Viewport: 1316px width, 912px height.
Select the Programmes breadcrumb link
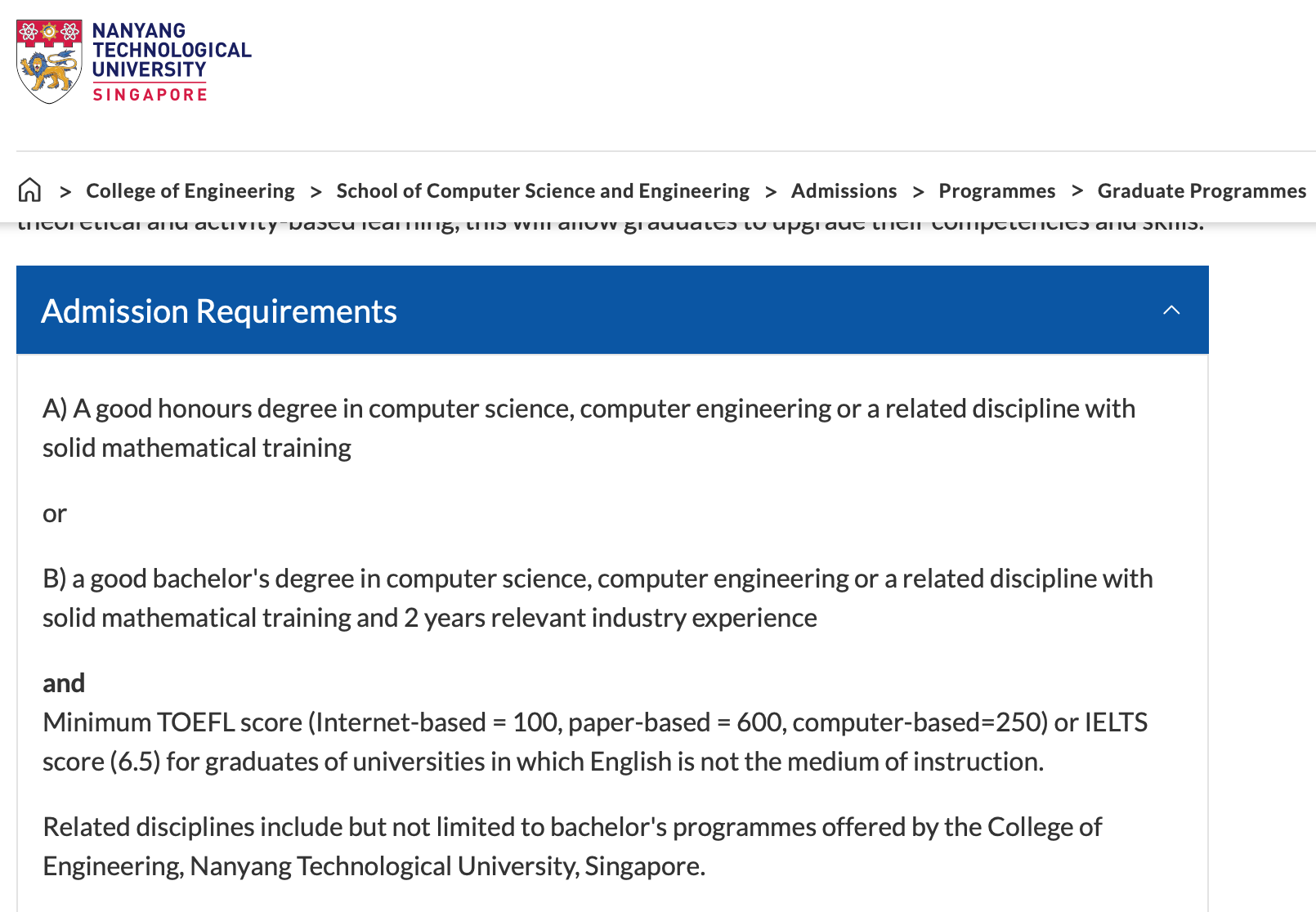[996, 190]
